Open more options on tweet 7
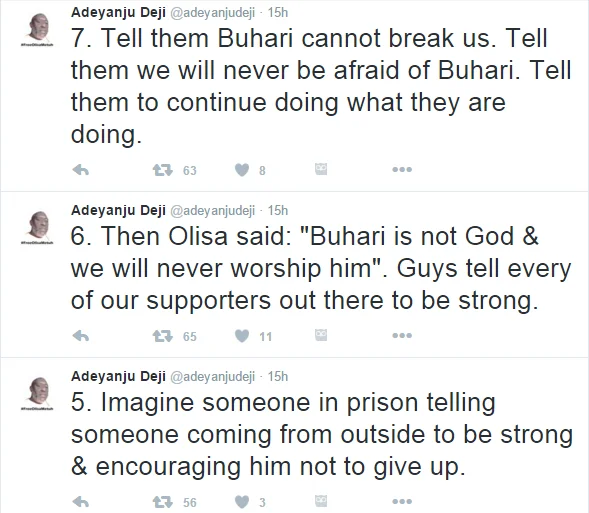This screenshot has width=589, height=513. click(x=402, y=170)
